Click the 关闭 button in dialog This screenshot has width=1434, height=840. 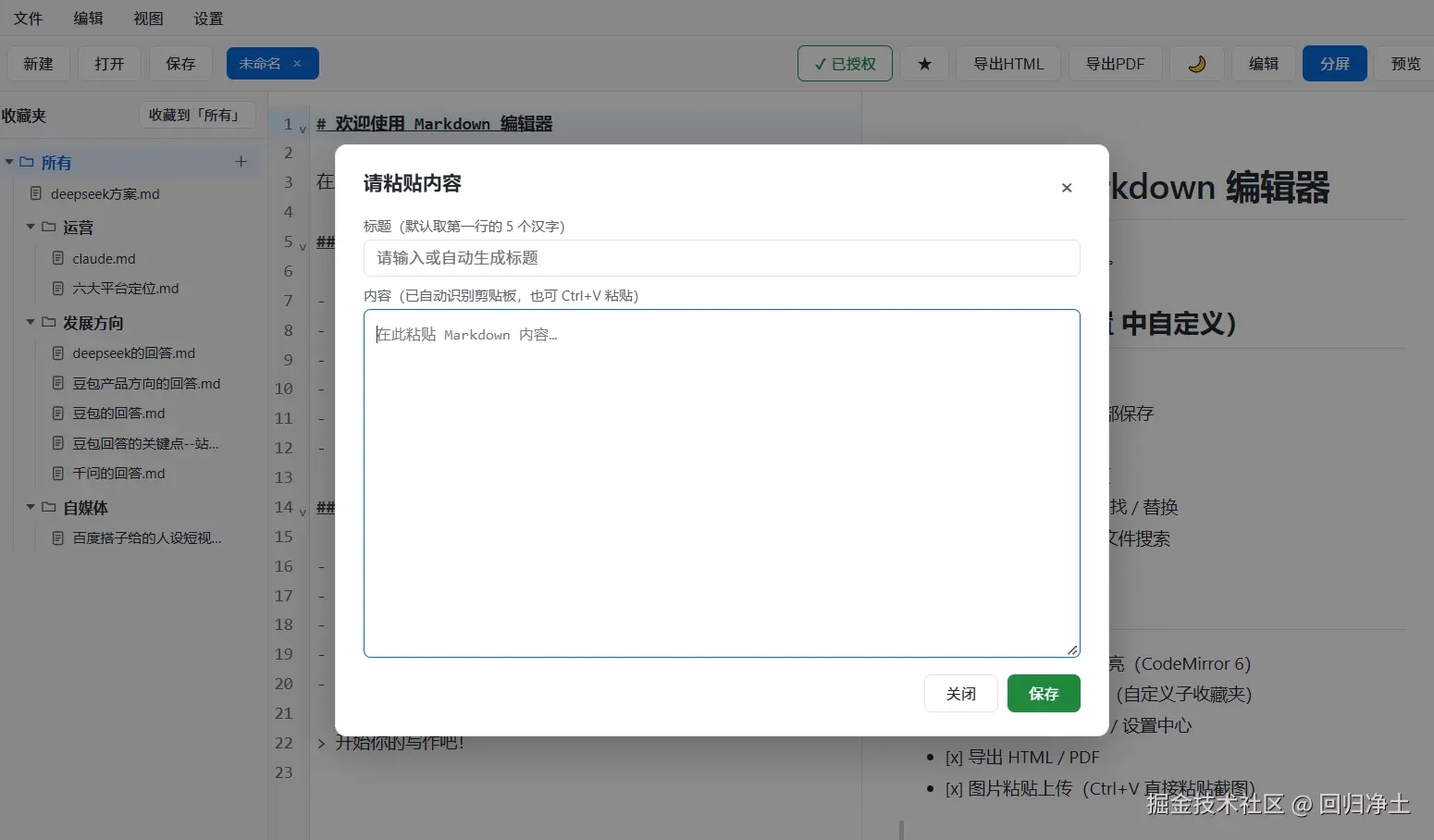[961, 694]
